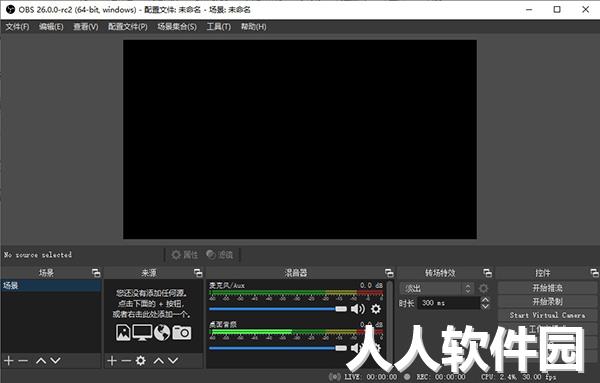Click the 麦克风/Aux green level meter
This screenshot has width=600, height=383.
296,293
